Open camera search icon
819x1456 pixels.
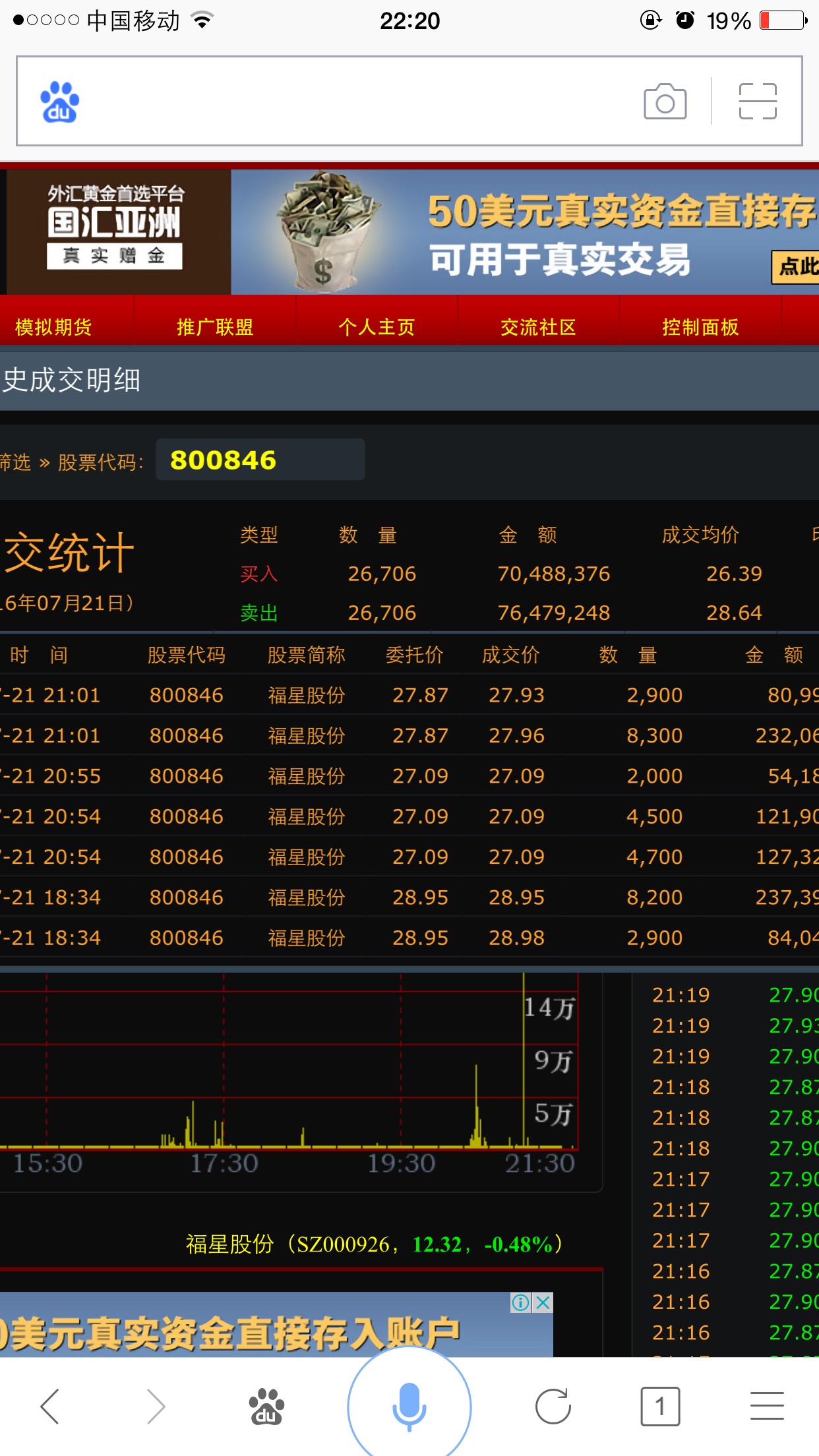click(665, 102)
